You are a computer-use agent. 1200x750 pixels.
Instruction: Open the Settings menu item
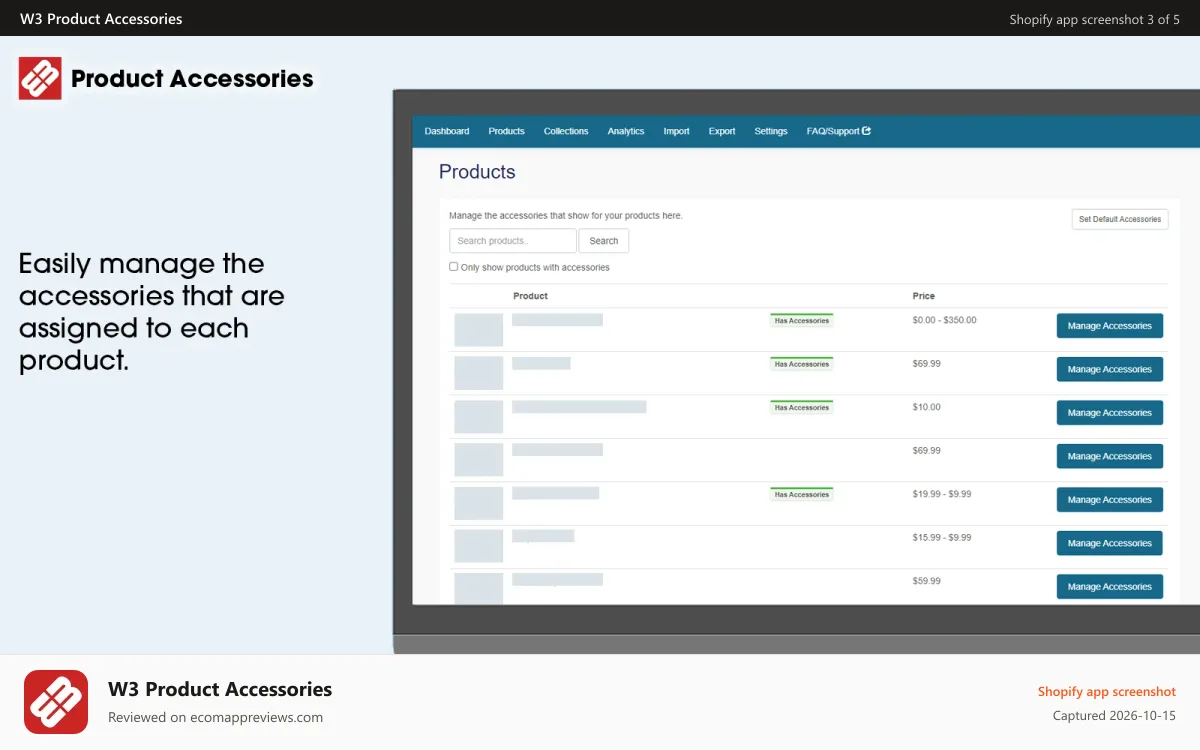771,131
